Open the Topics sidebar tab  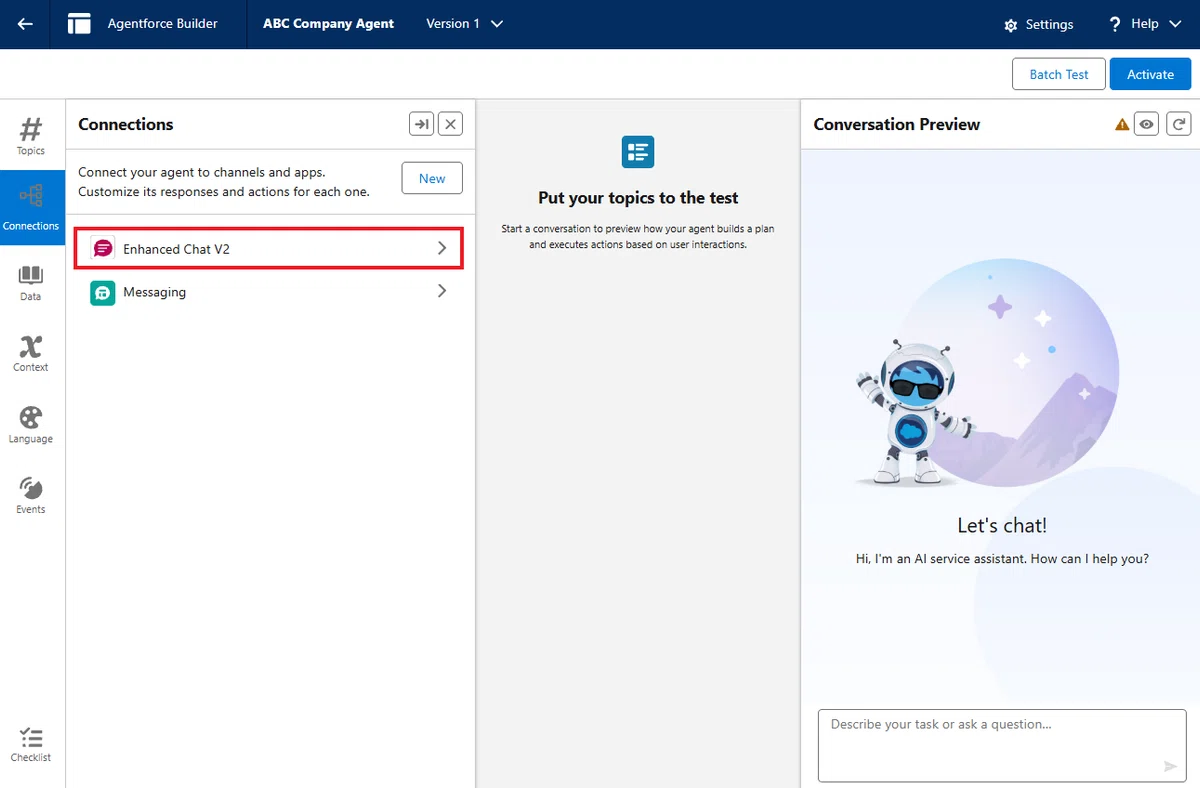[x=31, y=135]
